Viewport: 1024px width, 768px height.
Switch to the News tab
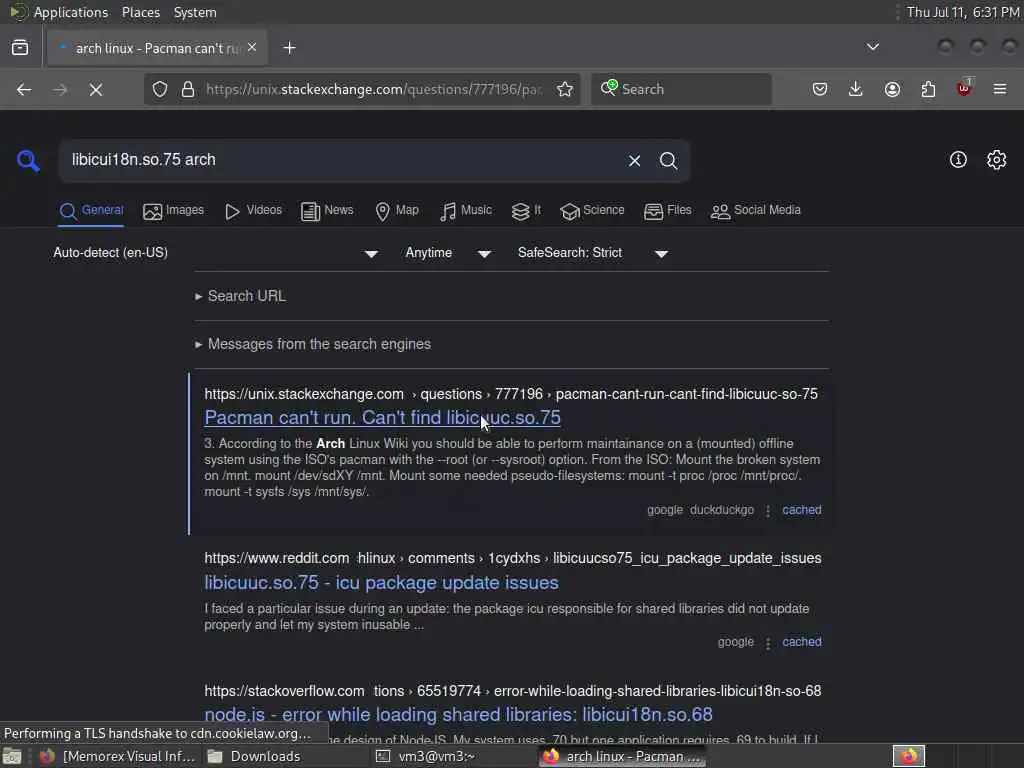(x=327, y=211)
